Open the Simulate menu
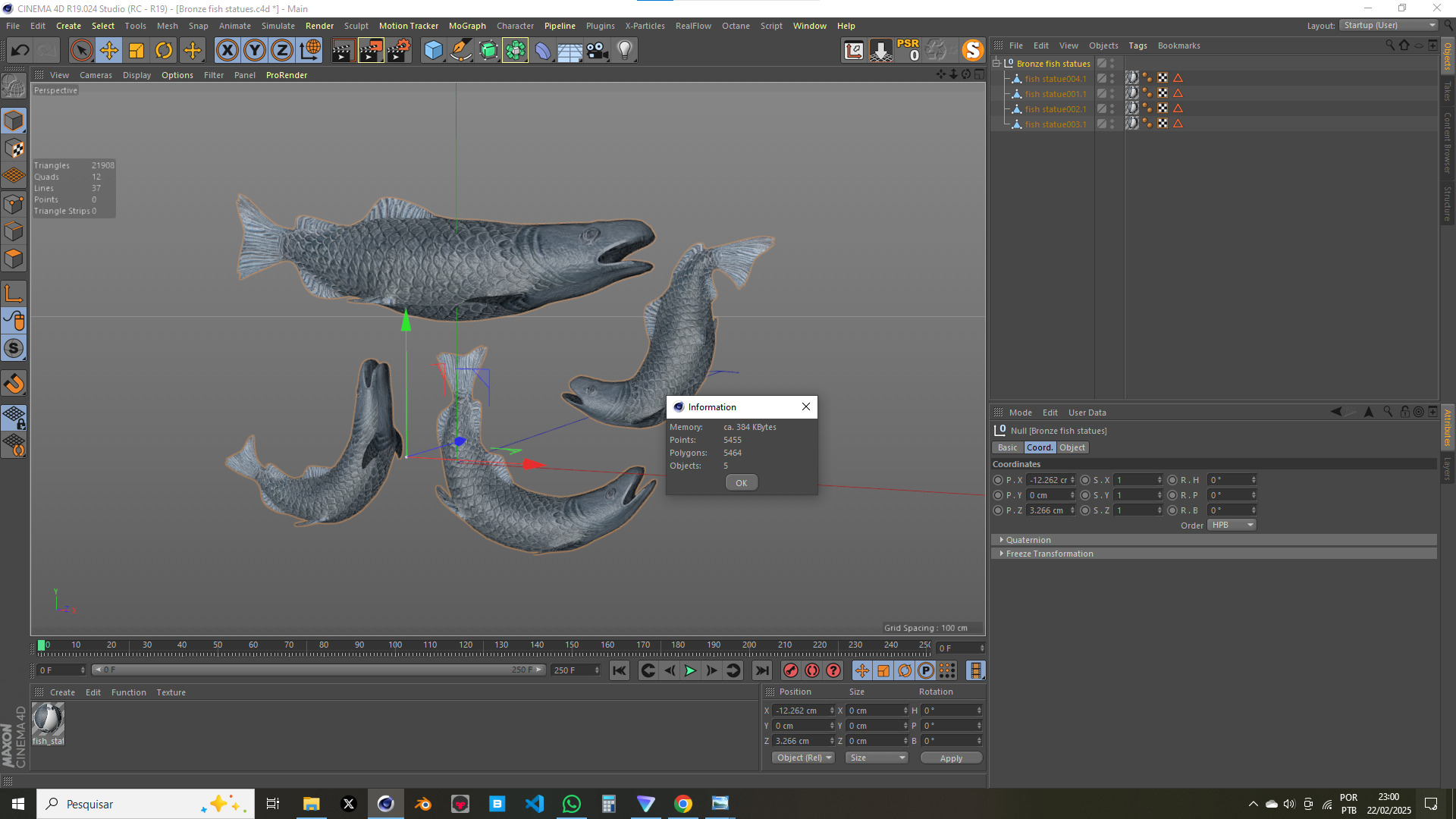The height and width of the screenshot is (819, 1456). [x=278, y=26]
